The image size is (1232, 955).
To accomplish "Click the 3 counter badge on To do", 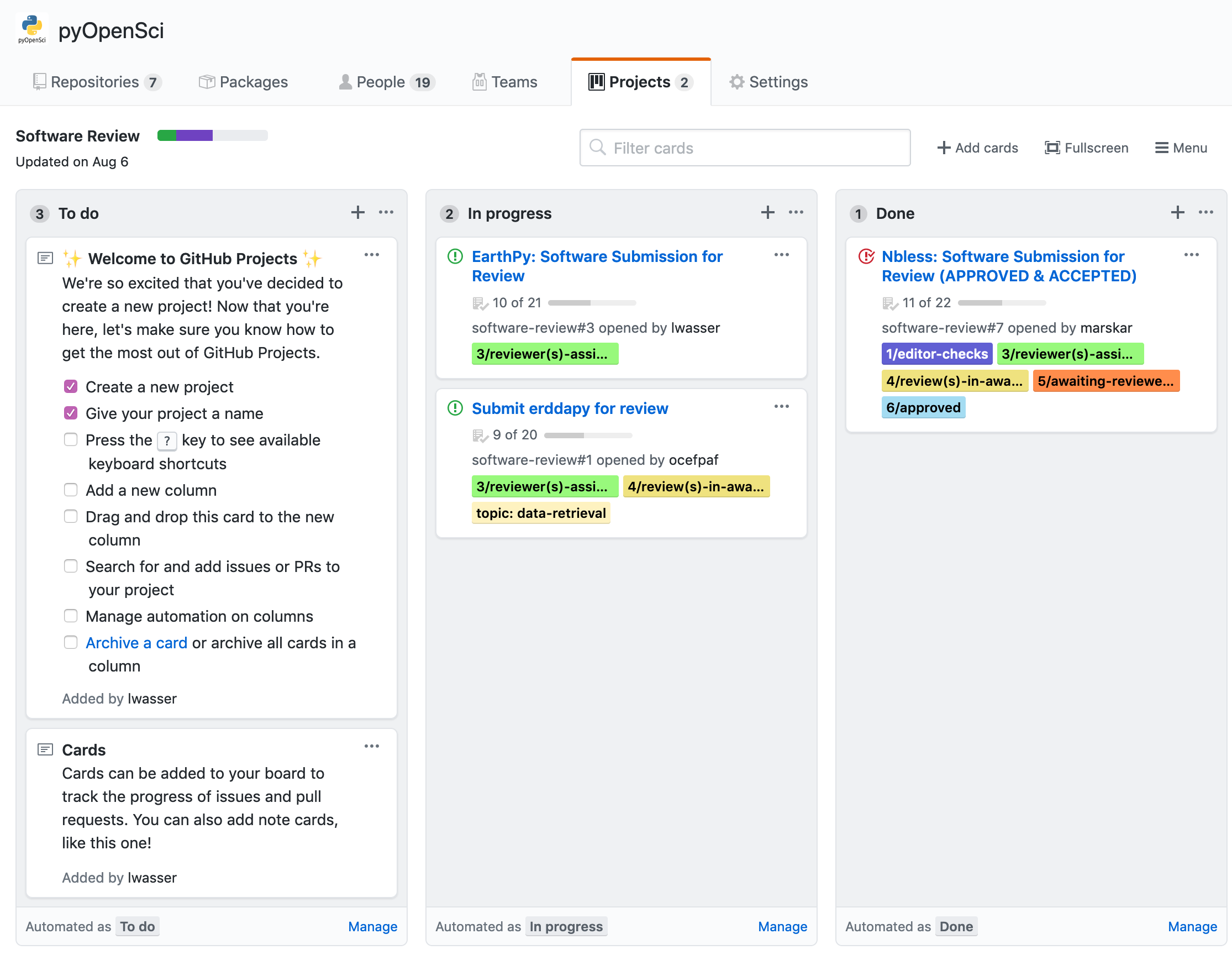I will pos(39,214).
